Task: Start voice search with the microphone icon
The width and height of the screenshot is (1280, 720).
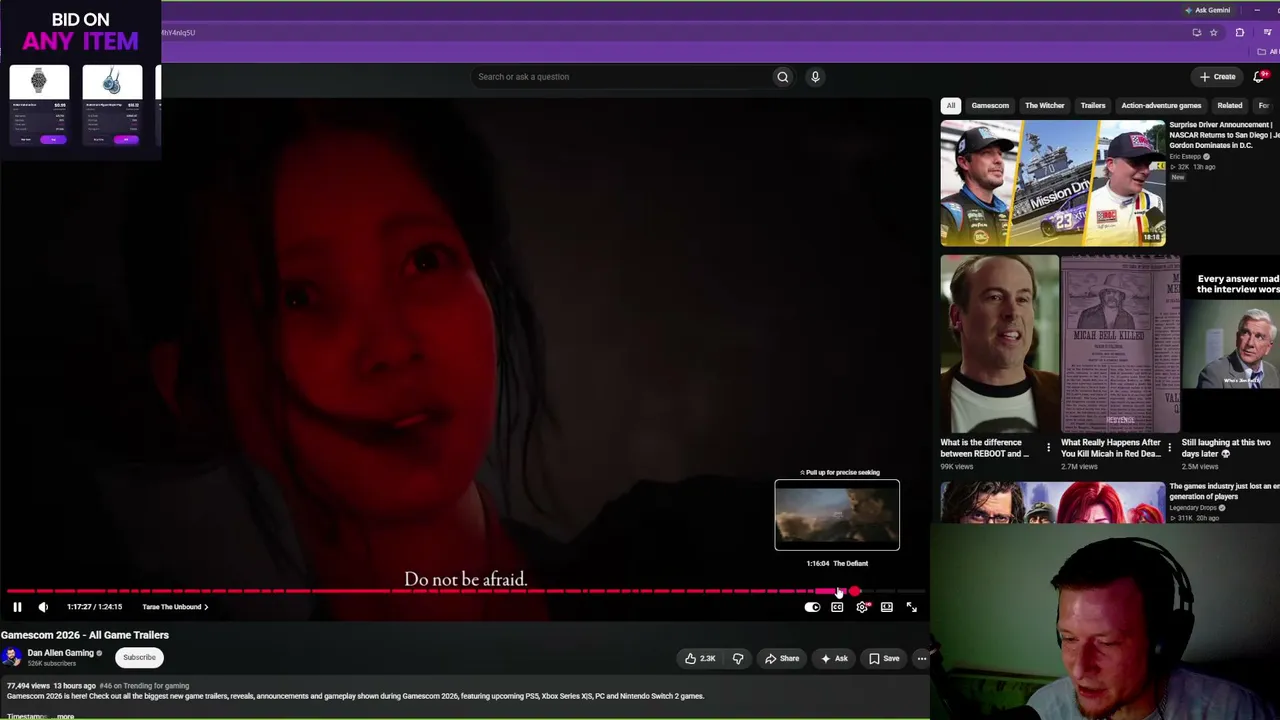Action: (815, 77)
